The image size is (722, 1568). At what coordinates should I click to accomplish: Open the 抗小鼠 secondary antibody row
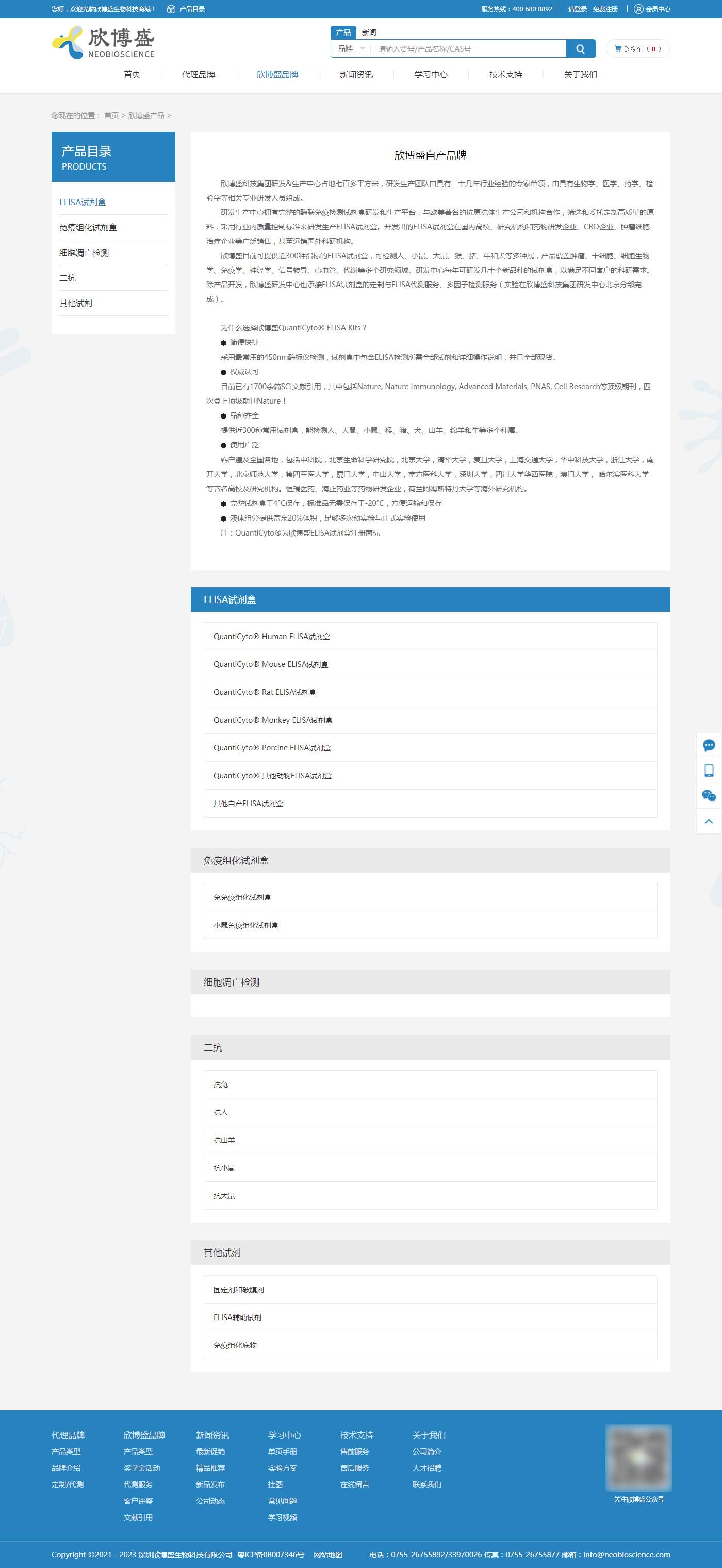pos(431,1168)
